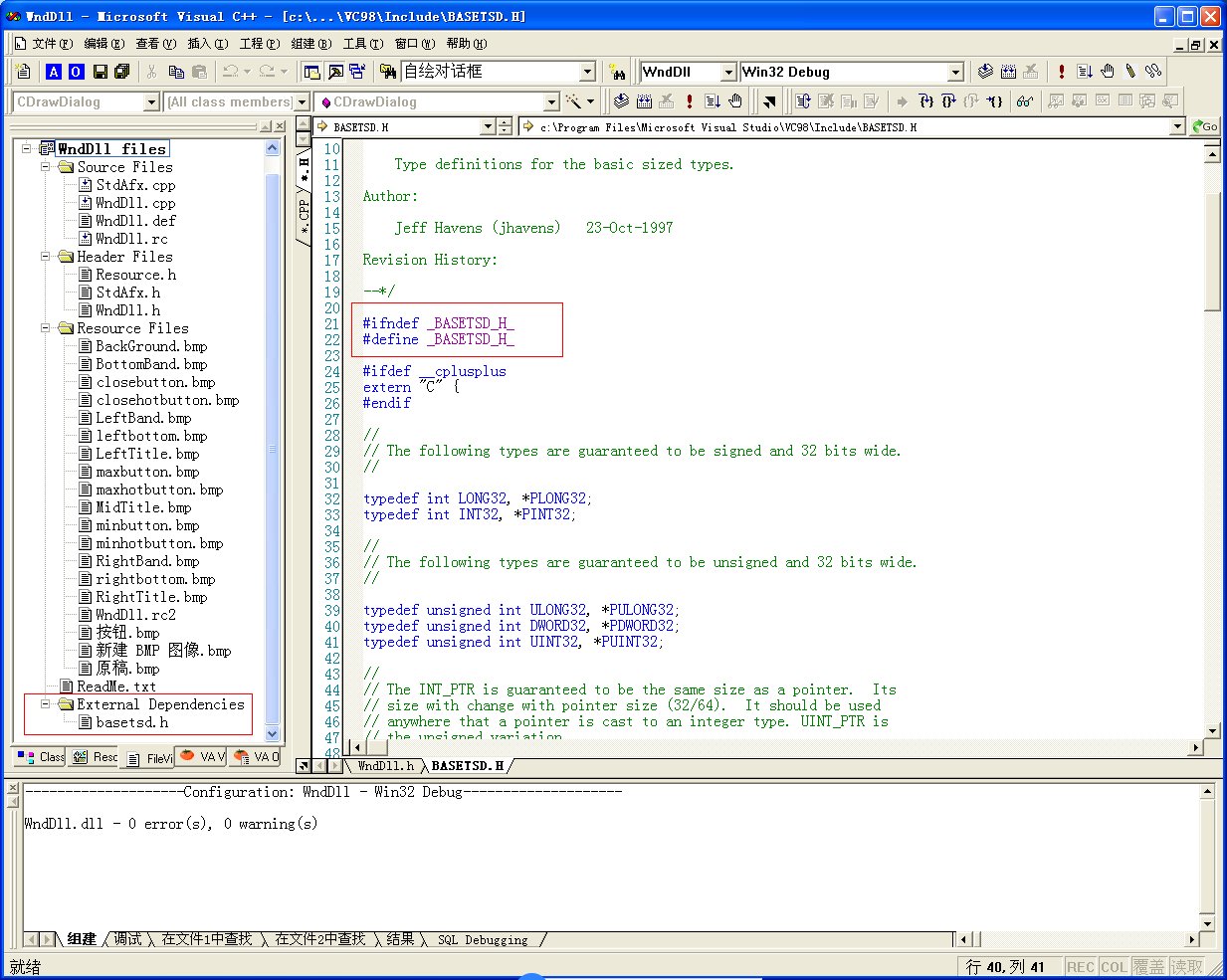The height and width of the screenshot is (980, 1227).
Task: Select Resource.h in Header Files
Action: (135, 275)
